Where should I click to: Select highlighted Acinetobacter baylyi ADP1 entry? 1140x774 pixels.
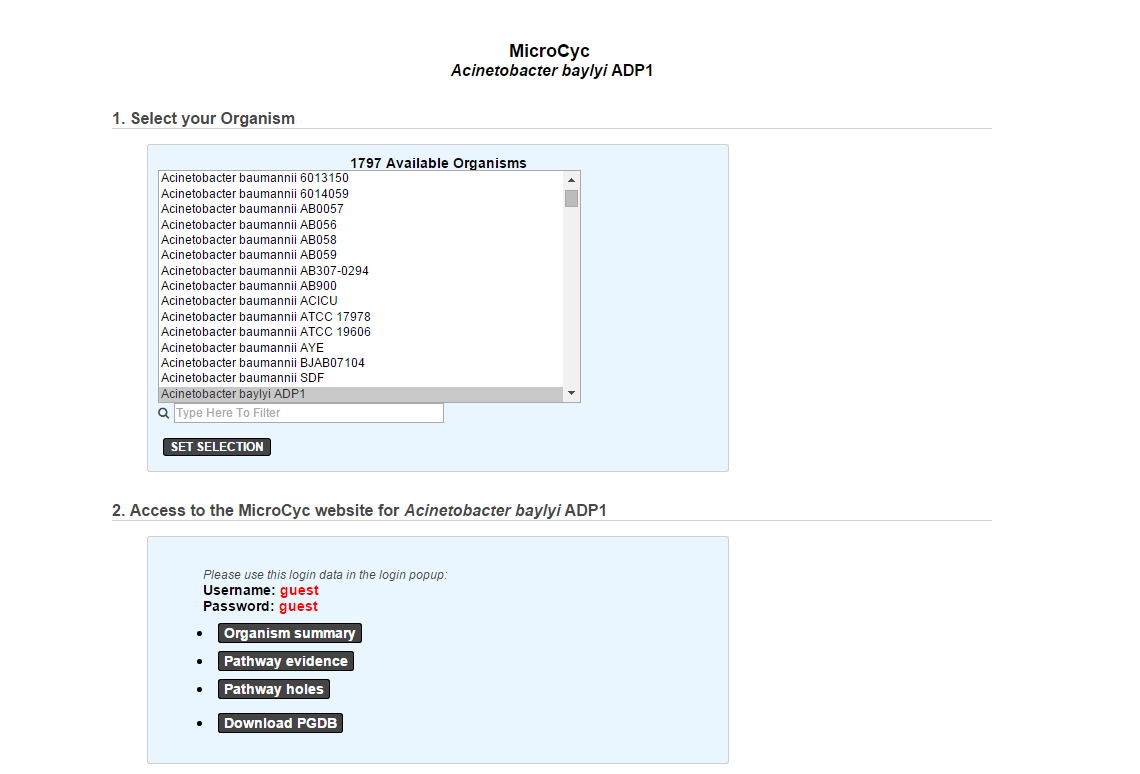coord(361,394)
